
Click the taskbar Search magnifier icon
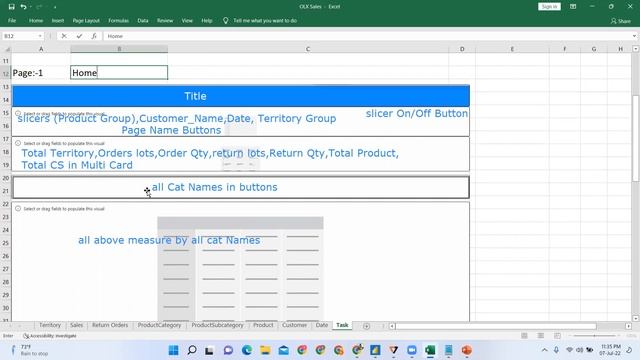pyautogui.click(x=191, y=350)
